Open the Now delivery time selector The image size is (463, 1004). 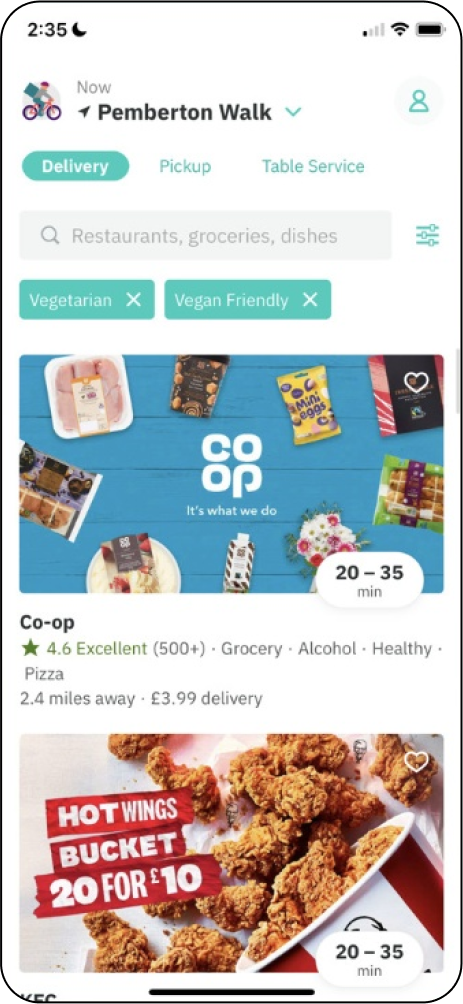click(x=94, y=87)
